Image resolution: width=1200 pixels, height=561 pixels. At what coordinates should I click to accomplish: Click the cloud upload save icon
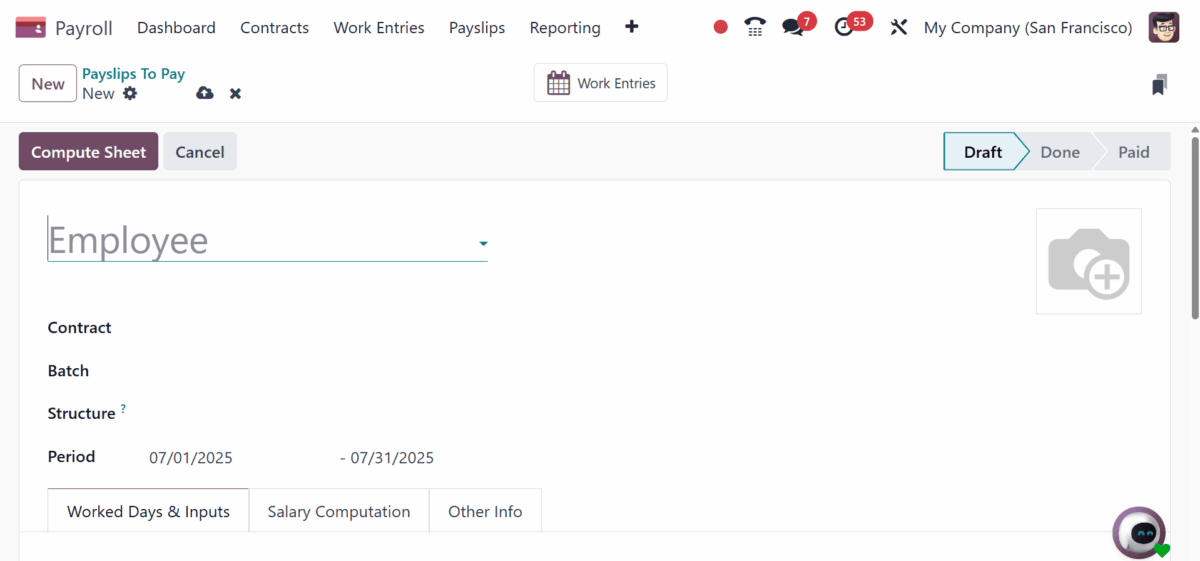coord(205,93)
